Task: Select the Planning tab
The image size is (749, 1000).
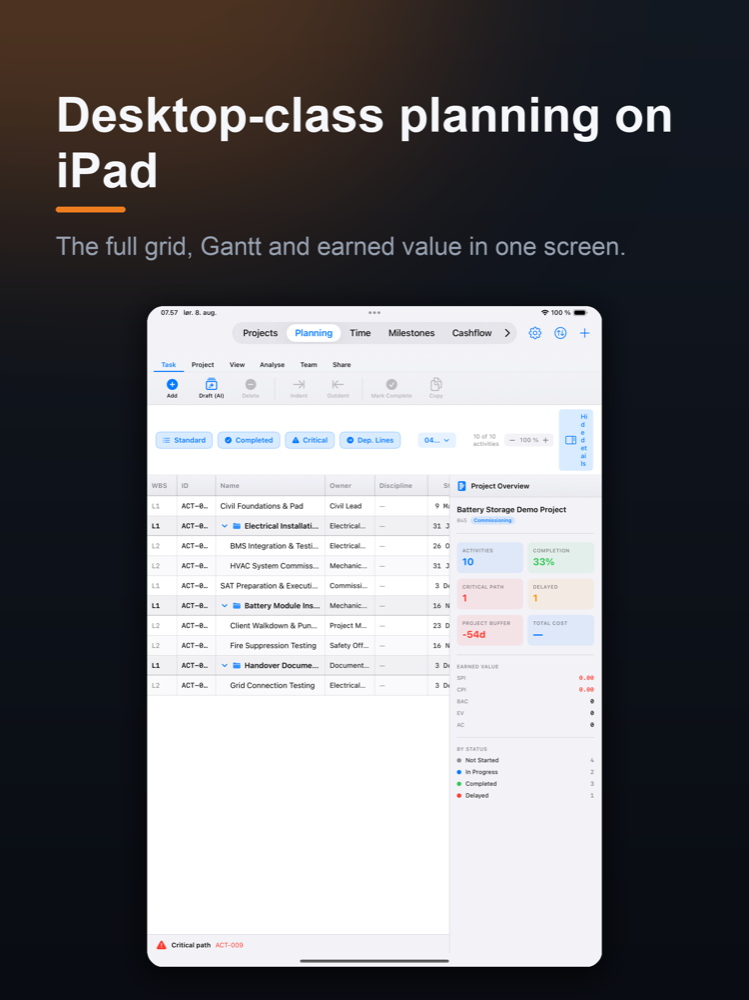Action: pyautogui.click(x=313, y=333)
